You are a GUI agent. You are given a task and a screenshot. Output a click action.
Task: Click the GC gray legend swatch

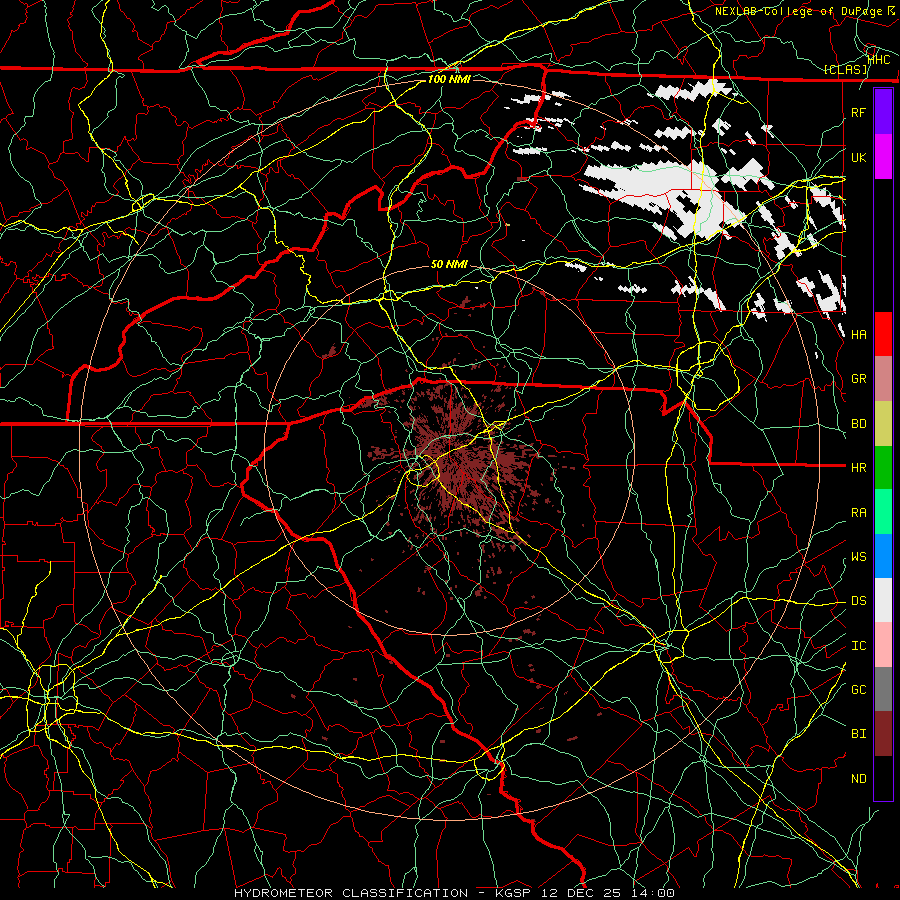pos(883,689)
